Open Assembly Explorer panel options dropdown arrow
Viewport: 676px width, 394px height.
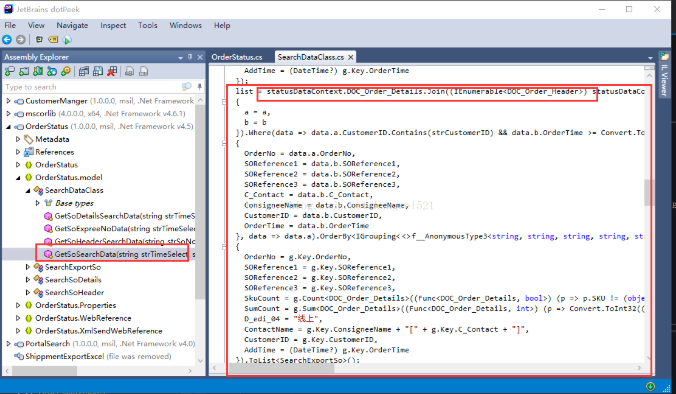(x=180, y=57)
